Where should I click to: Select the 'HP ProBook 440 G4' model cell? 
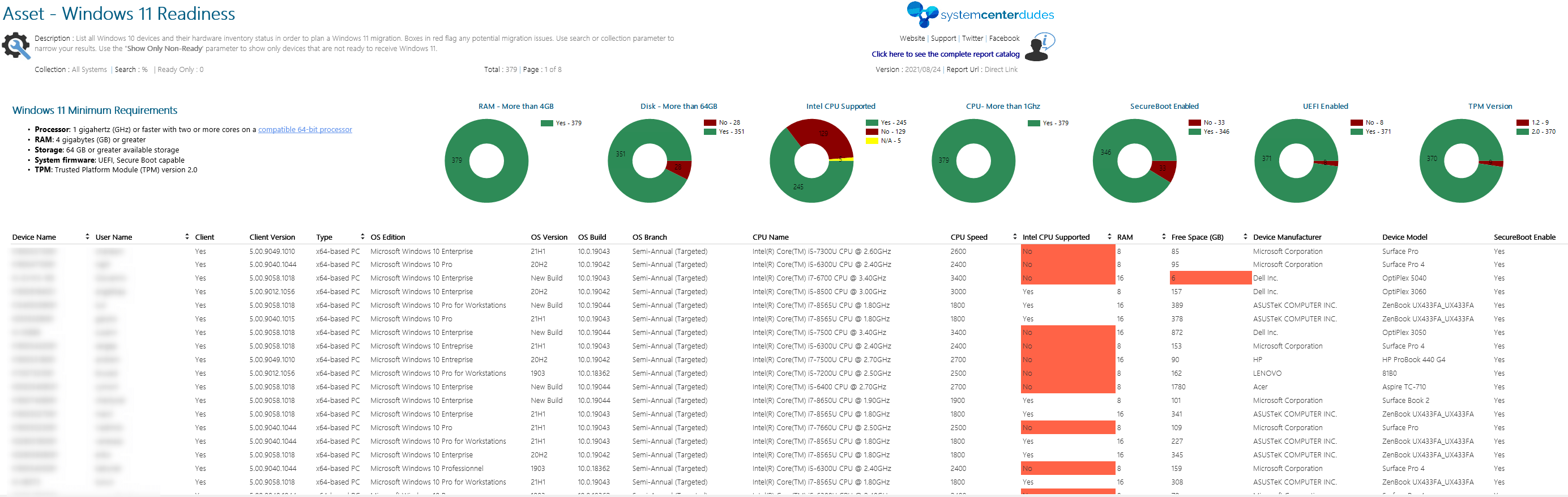(1413, 360)
